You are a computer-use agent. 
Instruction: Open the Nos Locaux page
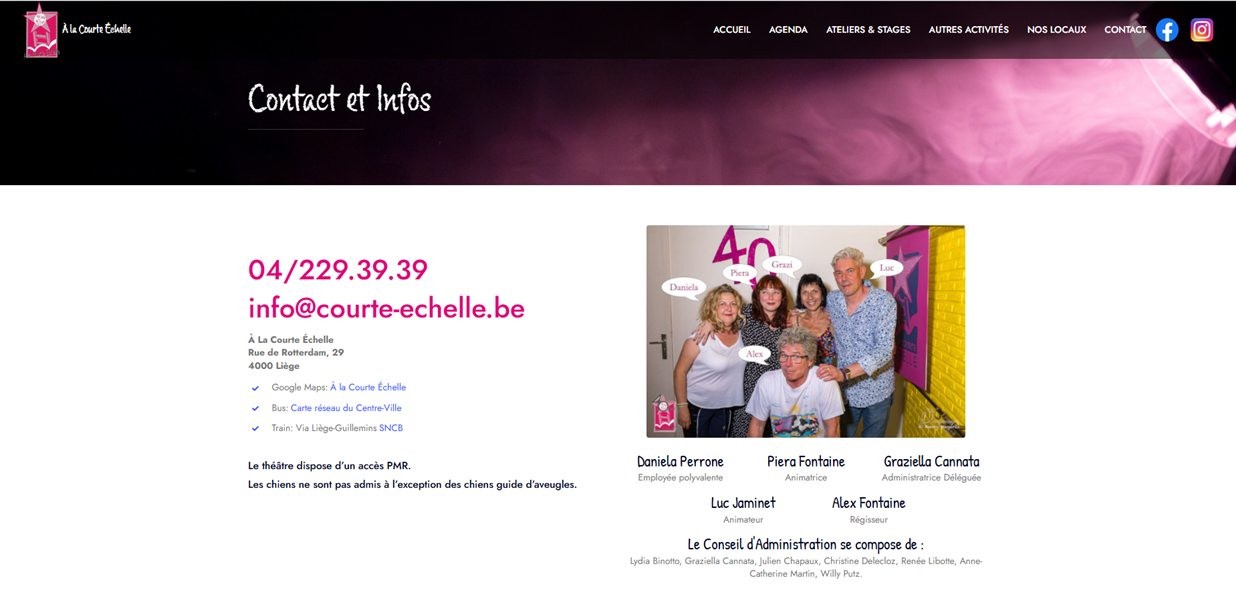(x=1056, y=30)
